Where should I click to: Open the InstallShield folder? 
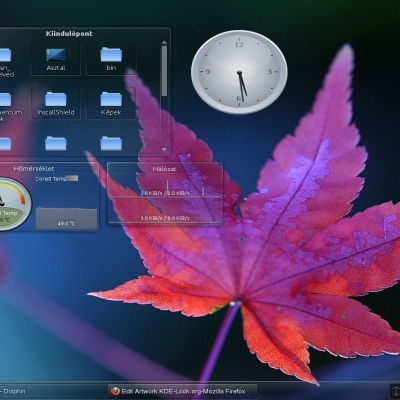coord(56,104)
